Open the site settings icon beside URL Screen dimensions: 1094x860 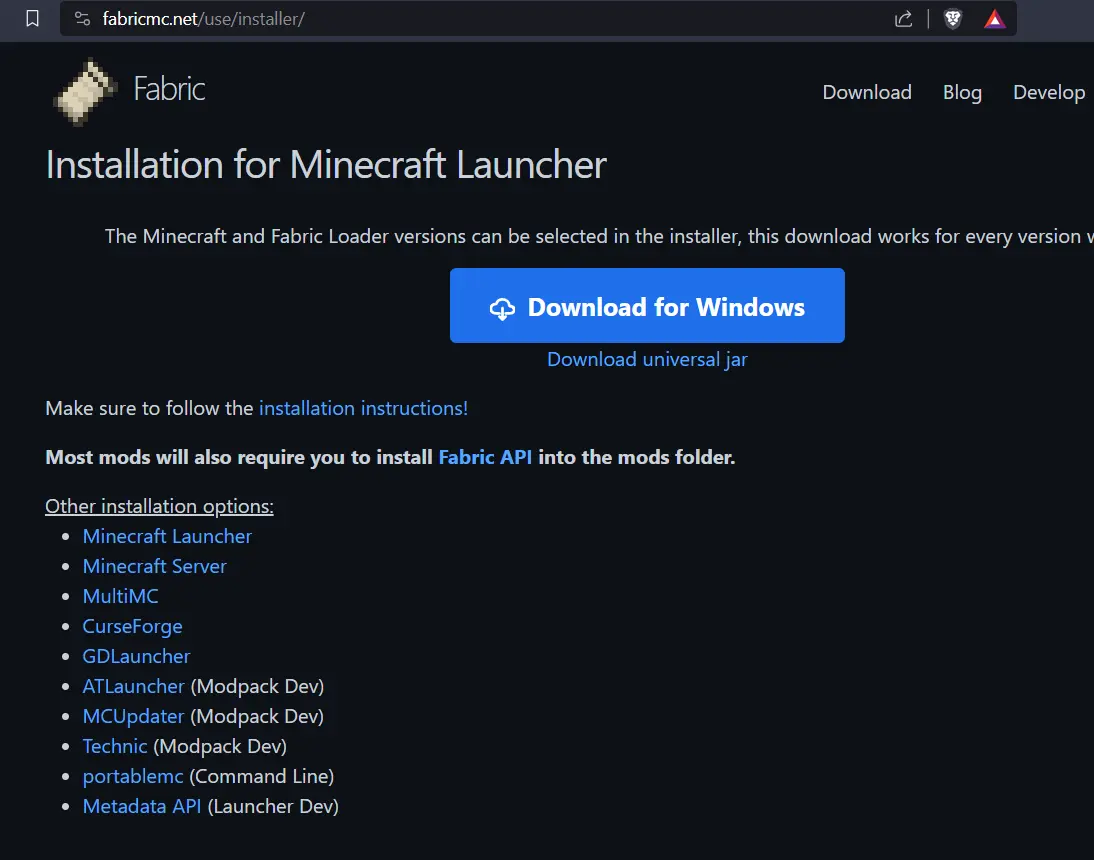tap(83, 19)
